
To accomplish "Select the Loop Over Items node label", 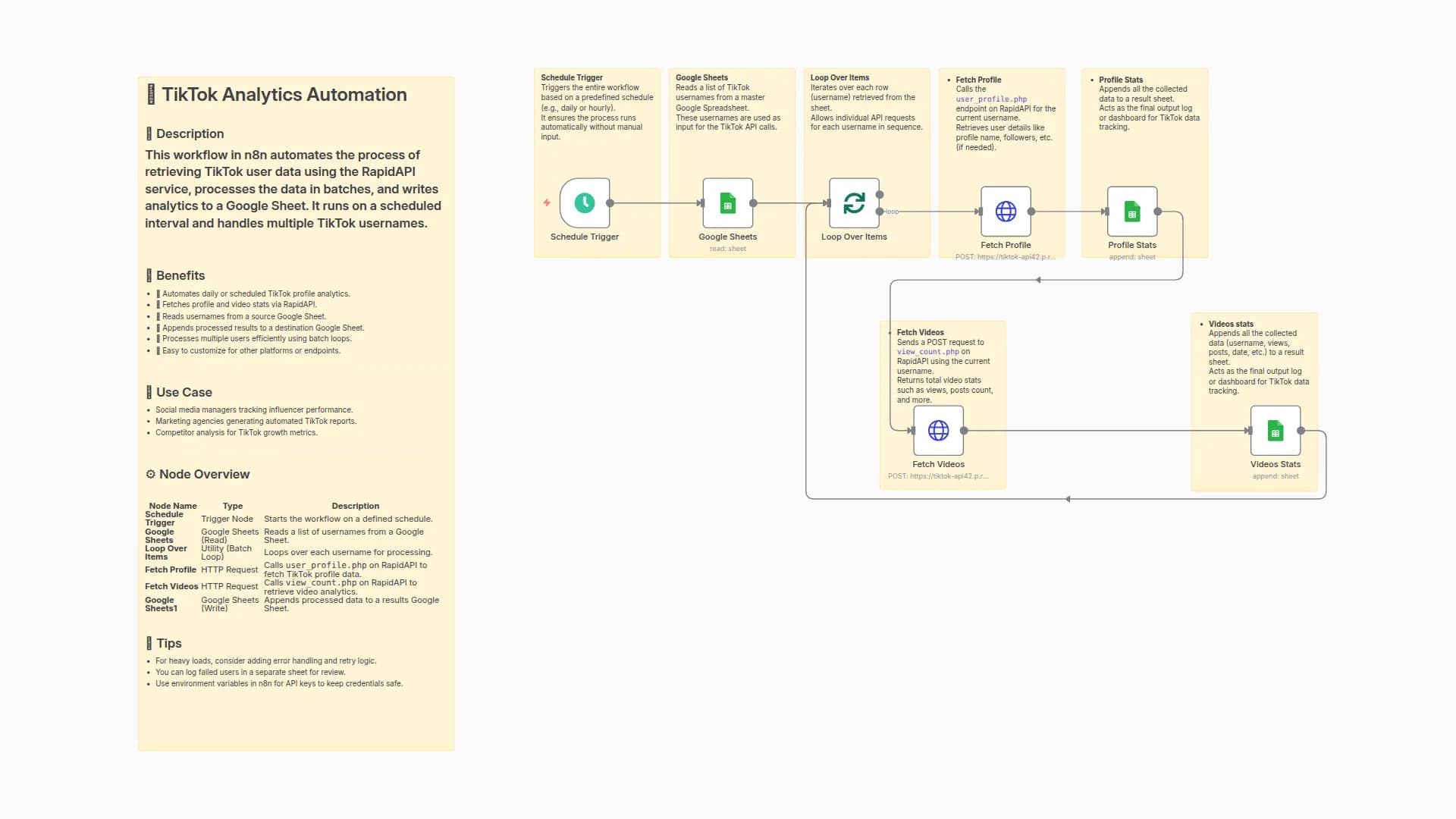I will pyautogui.click(x=855, y=236).
